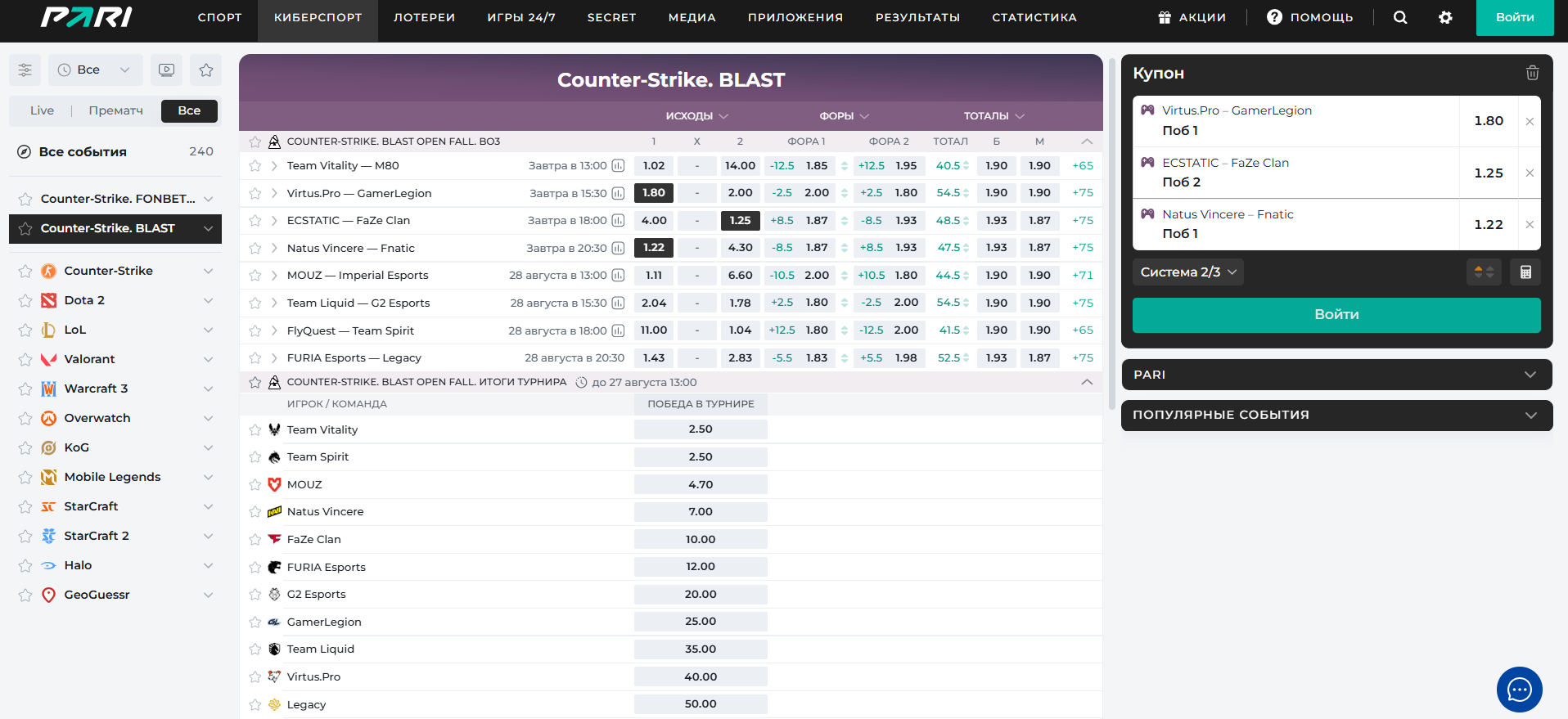This screenshot has width=1568, height=719.
Task: Expand the PARI panel
Action: tap(1336, 375)
